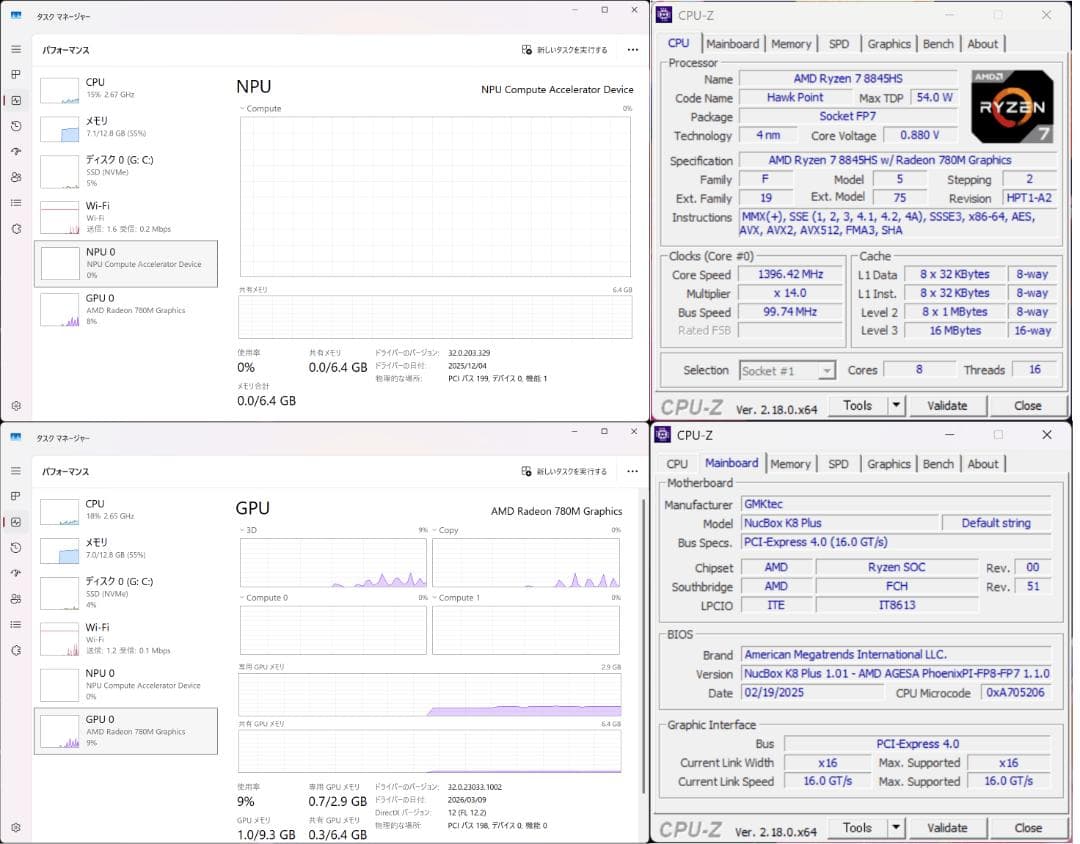Viewport: 1080px width, 844px height.
Task: Select Wi-Fi item in NPU Task Manager window
Action: point(126,216)
